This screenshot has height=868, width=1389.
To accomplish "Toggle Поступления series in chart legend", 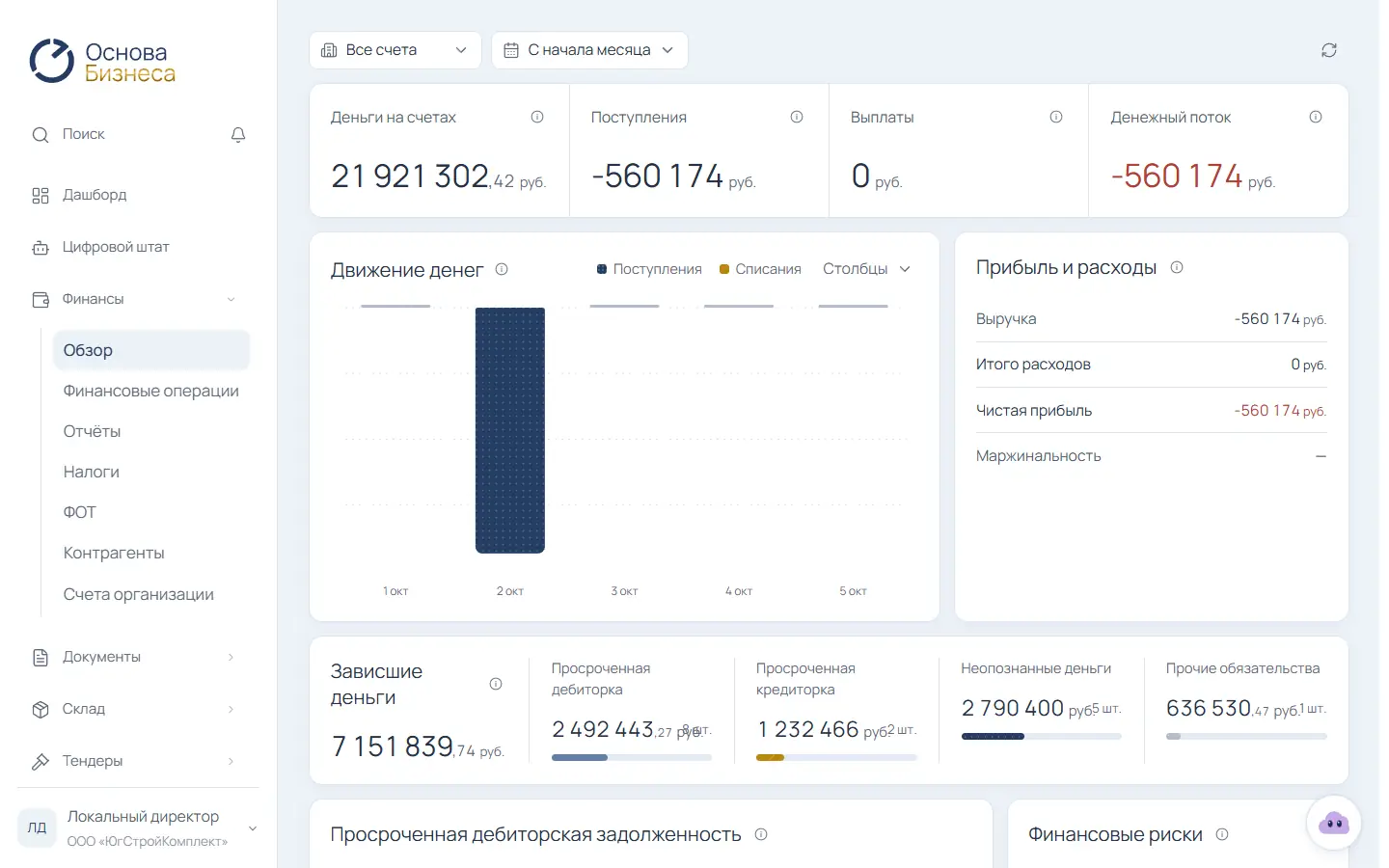I will (649, 269).
